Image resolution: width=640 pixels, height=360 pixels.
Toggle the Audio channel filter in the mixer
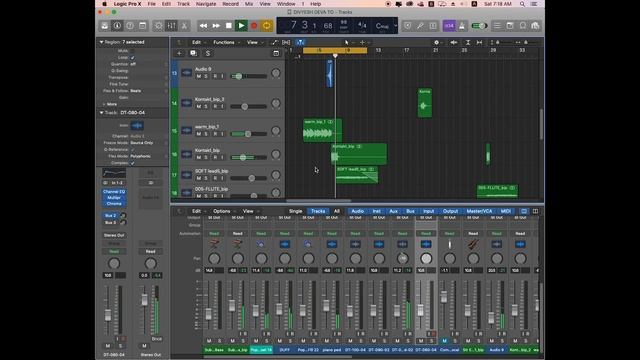(x=358, y=211)
